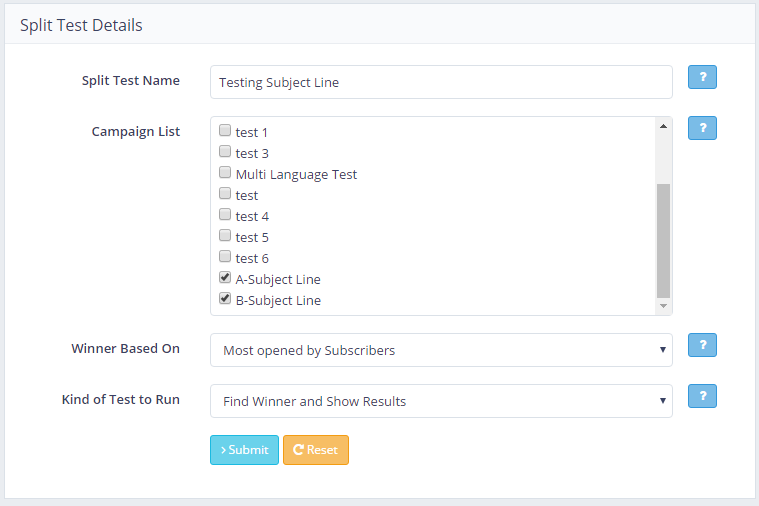759x506 pixels.
Task: Select the 'test 5' campaign checkbox
Action: pyautogui.click(x=225, y=236)
